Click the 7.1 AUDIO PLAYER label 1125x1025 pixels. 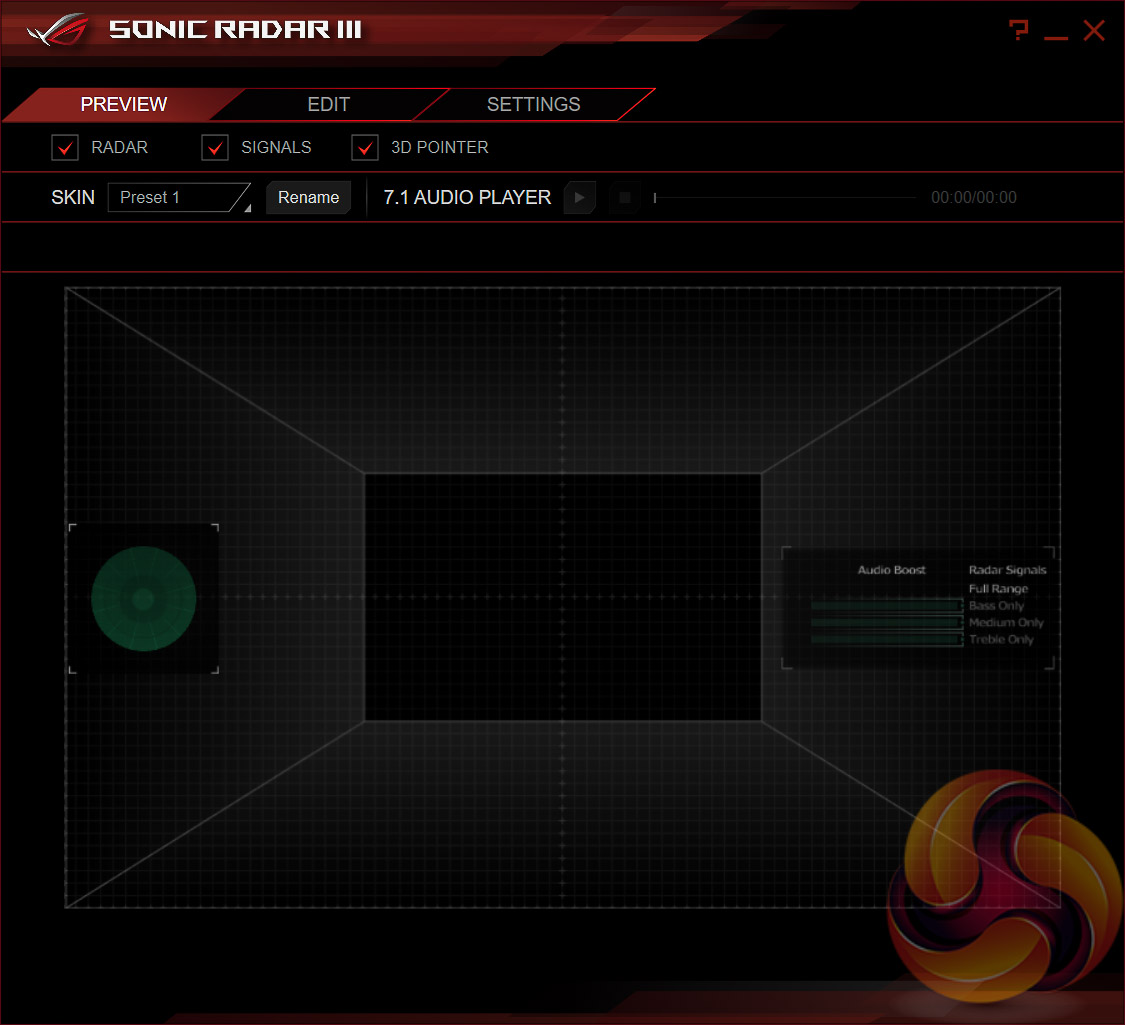(467, 197)
